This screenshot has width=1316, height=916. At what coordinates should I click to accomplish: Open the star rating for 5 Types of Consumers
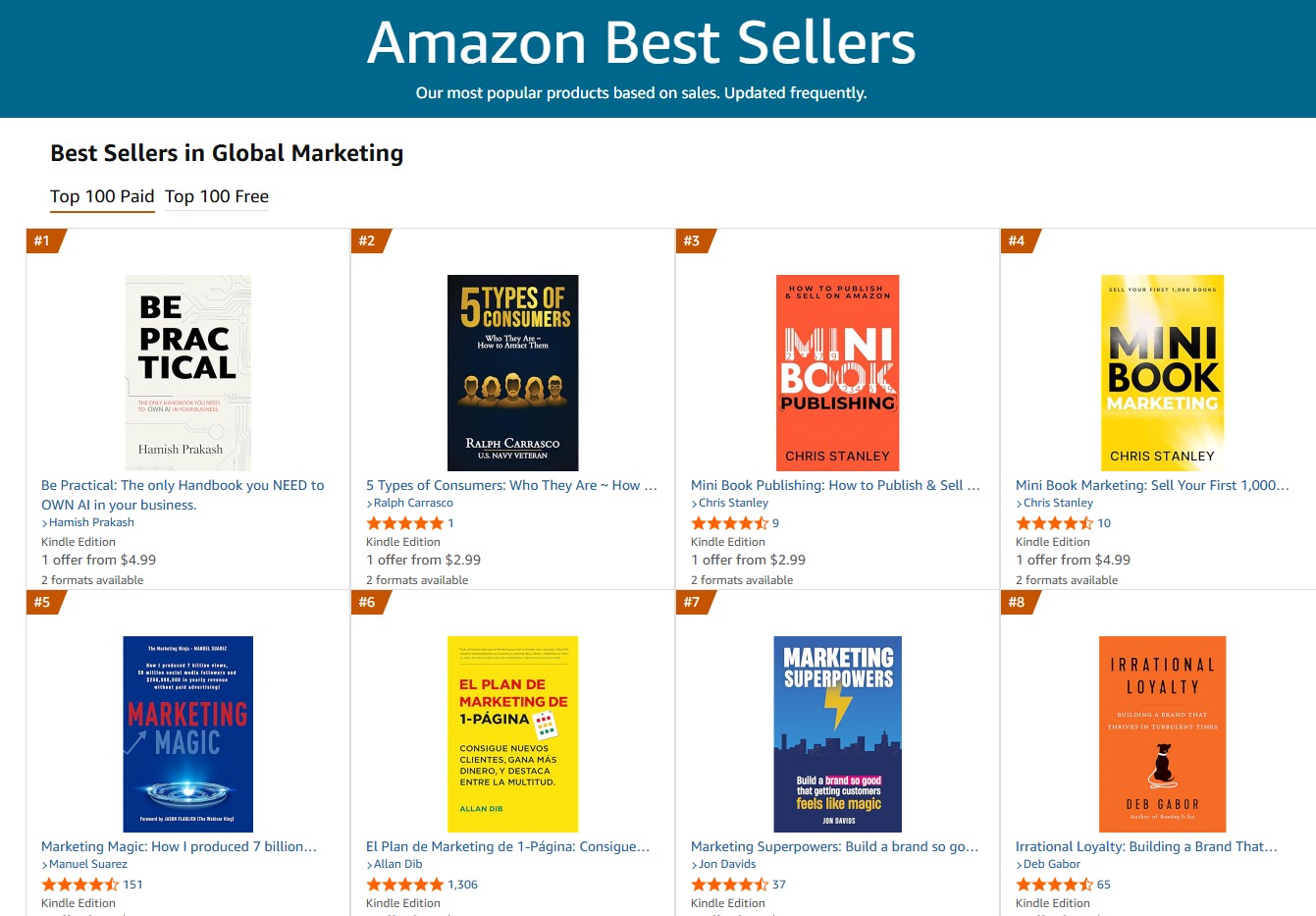[x=403, y=522]
